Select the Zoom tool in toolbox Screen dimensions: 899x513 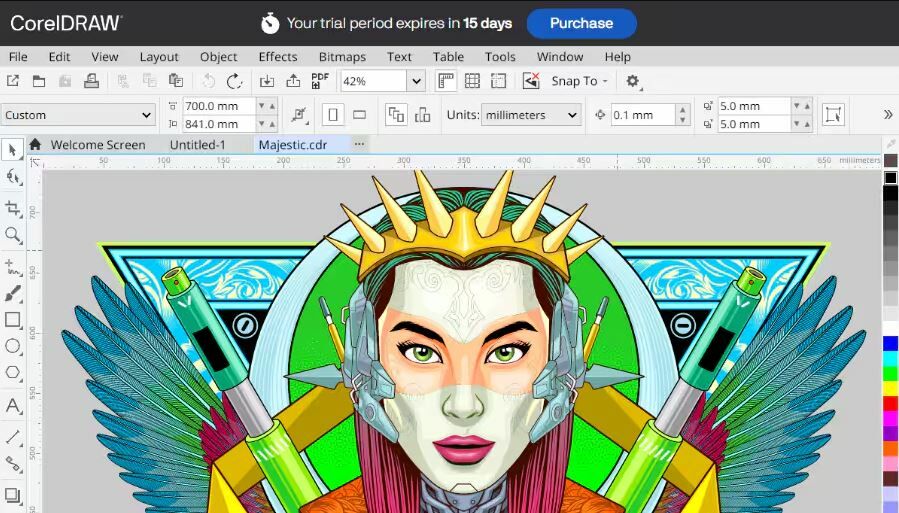(12, 234)
